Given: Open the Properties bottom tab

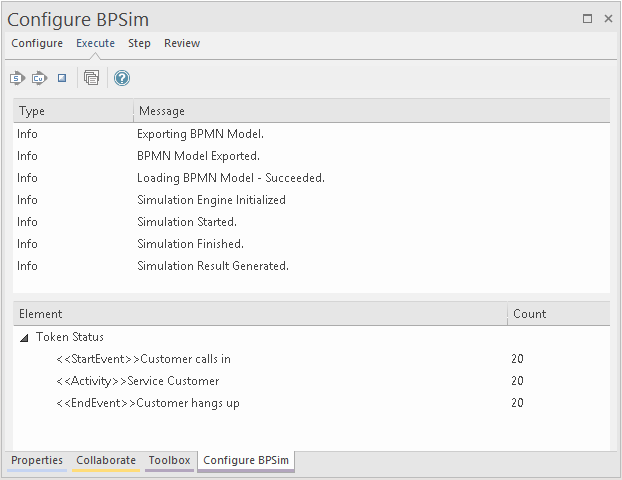Looking at the screenshot, I should (37, 461).
